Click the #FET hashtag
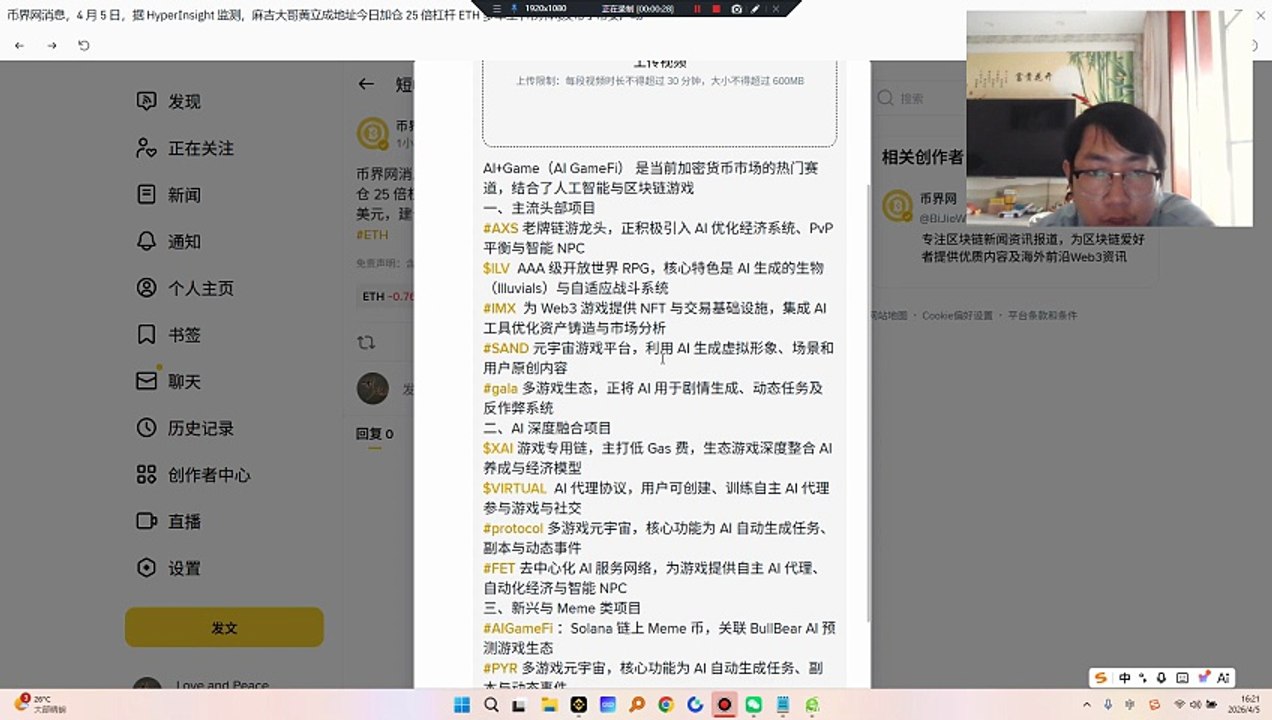The width and height of the screenshot is (1272, 720). point(499,568)
